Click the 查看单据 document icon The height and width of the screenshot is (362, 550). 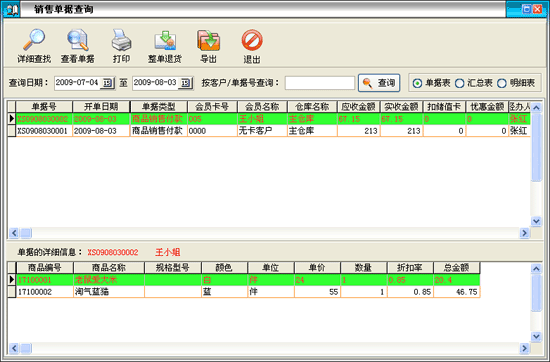click(78, 40)
